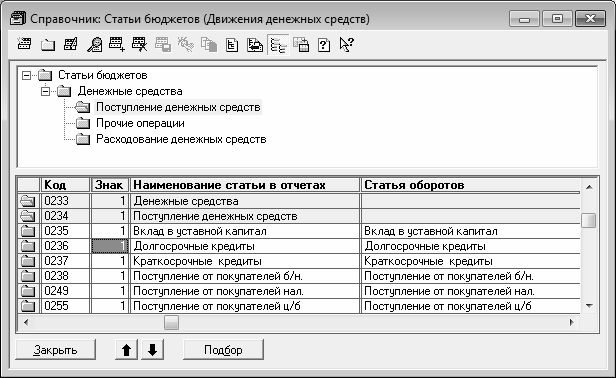The image size is (616, 378).
Task: Minimize the Справочник window
Action: click(524, 18)
